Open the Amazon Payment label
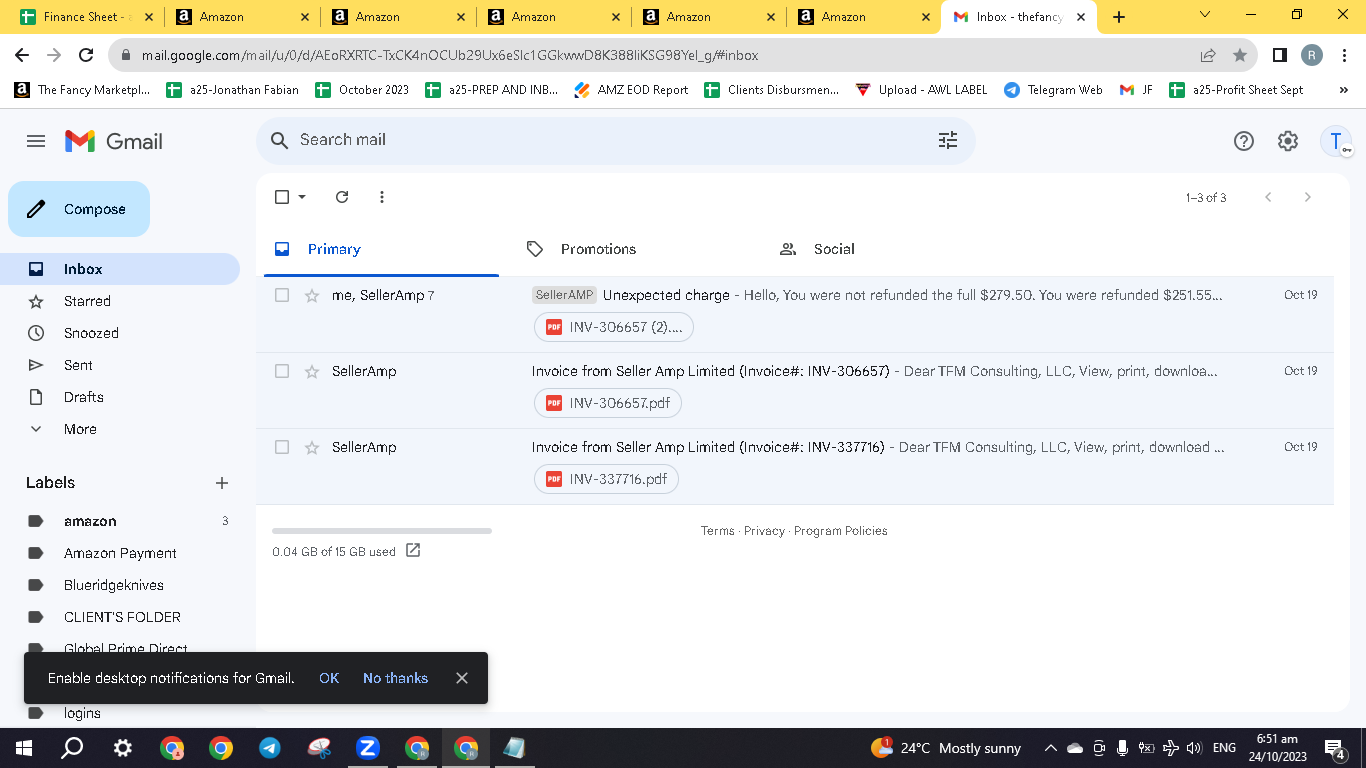The image size is (1366, 768). coord(120,553)
